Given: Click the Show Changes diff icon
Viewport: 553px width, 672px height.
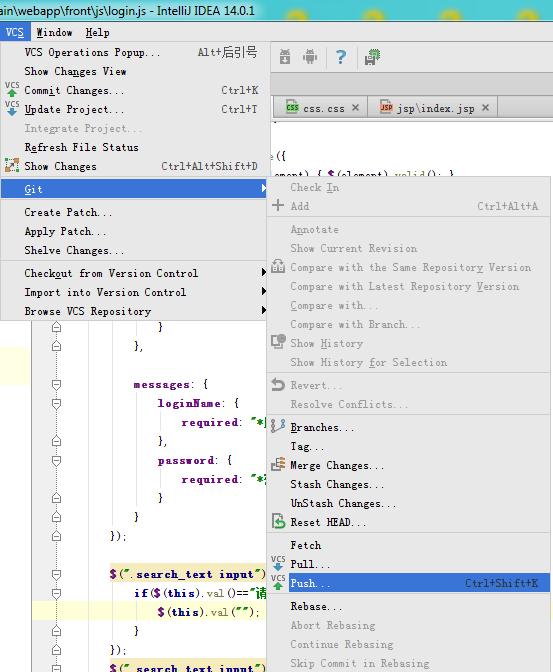Looking at the screenshot, I should click(12, 165).
